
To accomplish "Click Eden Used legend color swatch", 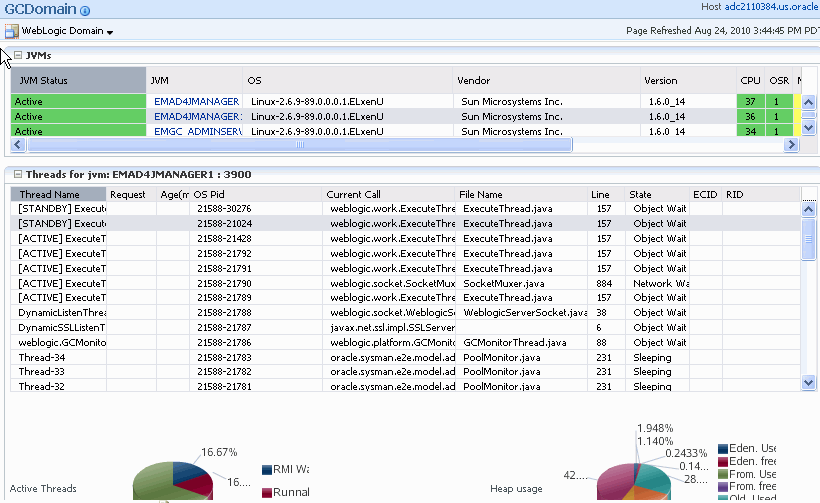I will (x=723, y=449).
